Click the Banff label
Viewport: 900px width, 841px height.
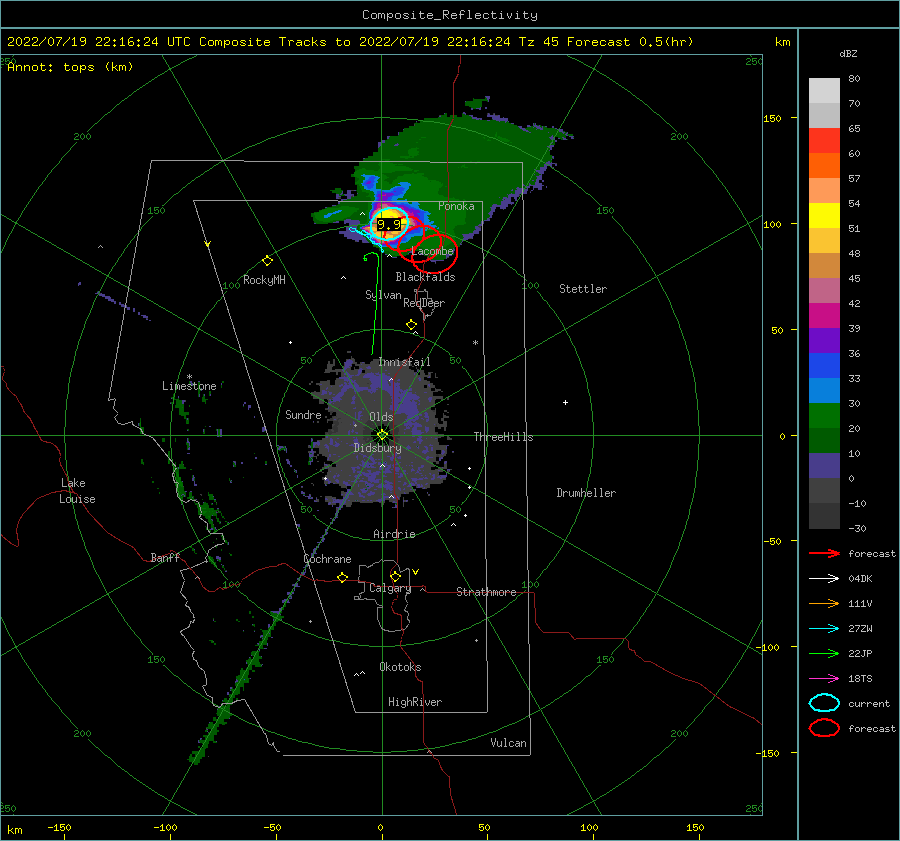coord(165,557)
